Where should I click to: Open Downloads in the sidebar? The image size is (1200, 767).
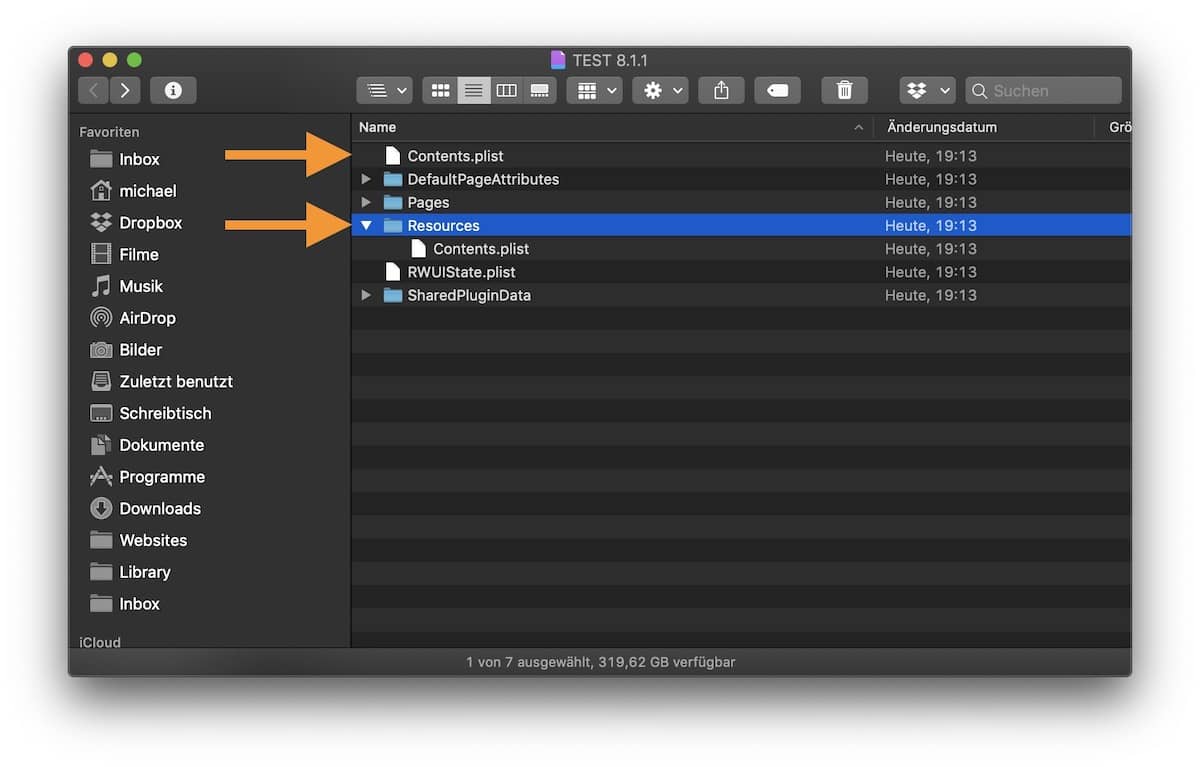click(145, 508)
